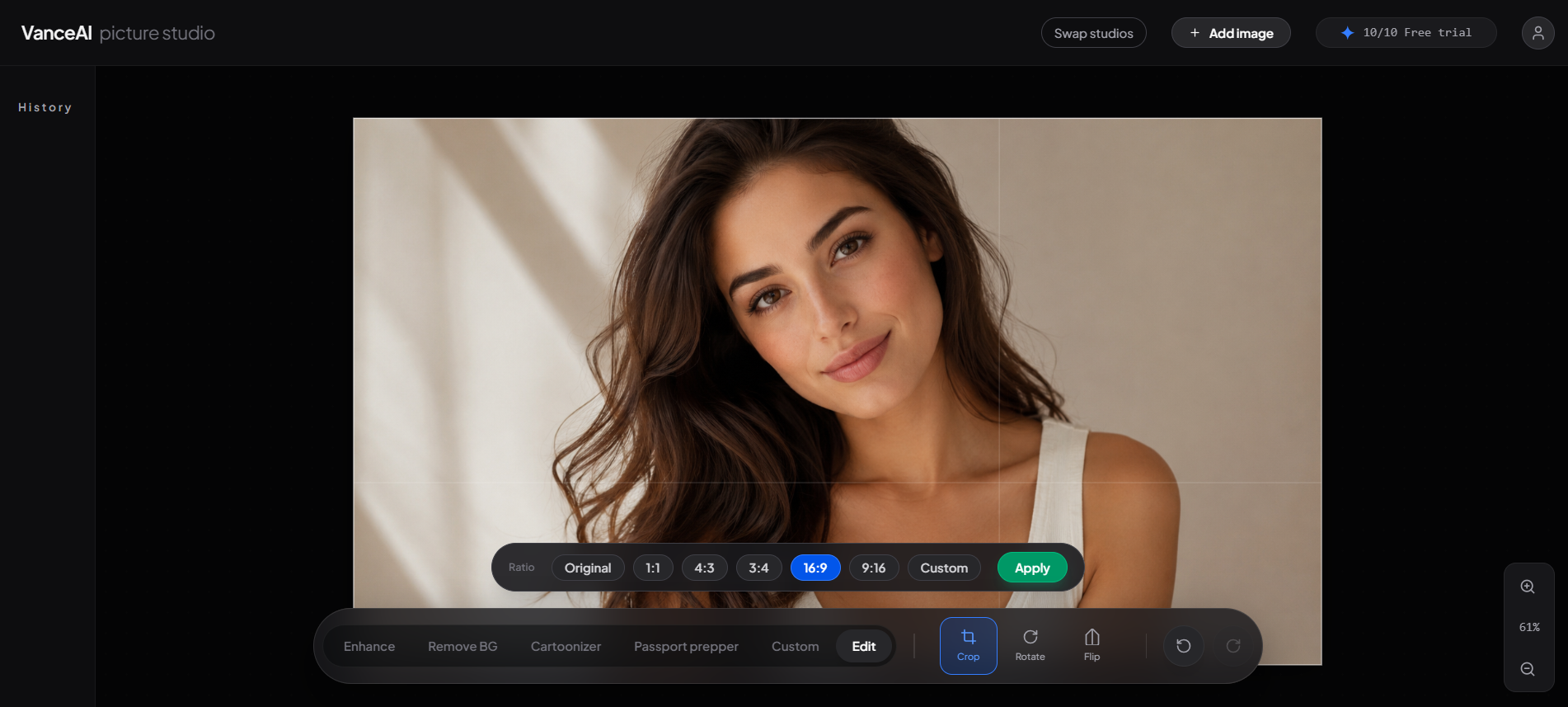This screenshot has width=1568, height=707.
Task: Open the Cartoonizer tab
Action: [566, 646]
